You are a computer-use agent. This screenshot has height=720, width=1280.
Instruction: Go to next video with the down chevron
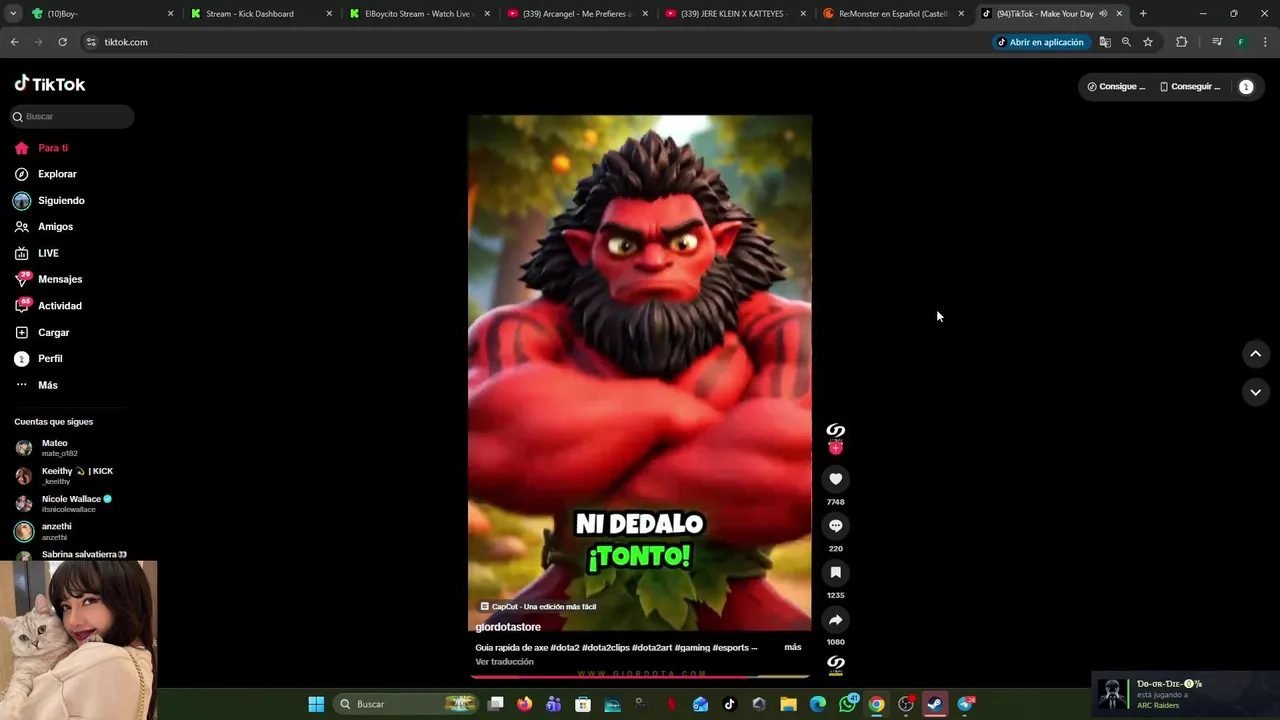point(1255,392)
